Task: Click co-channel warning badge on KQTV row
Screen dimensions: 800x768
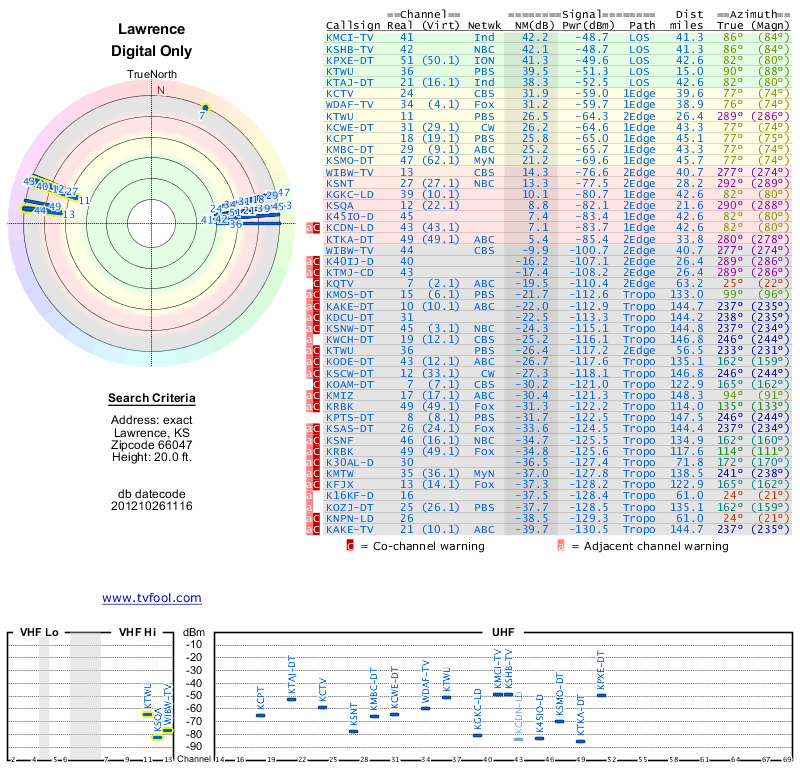Action: click(x=316, y=283)
